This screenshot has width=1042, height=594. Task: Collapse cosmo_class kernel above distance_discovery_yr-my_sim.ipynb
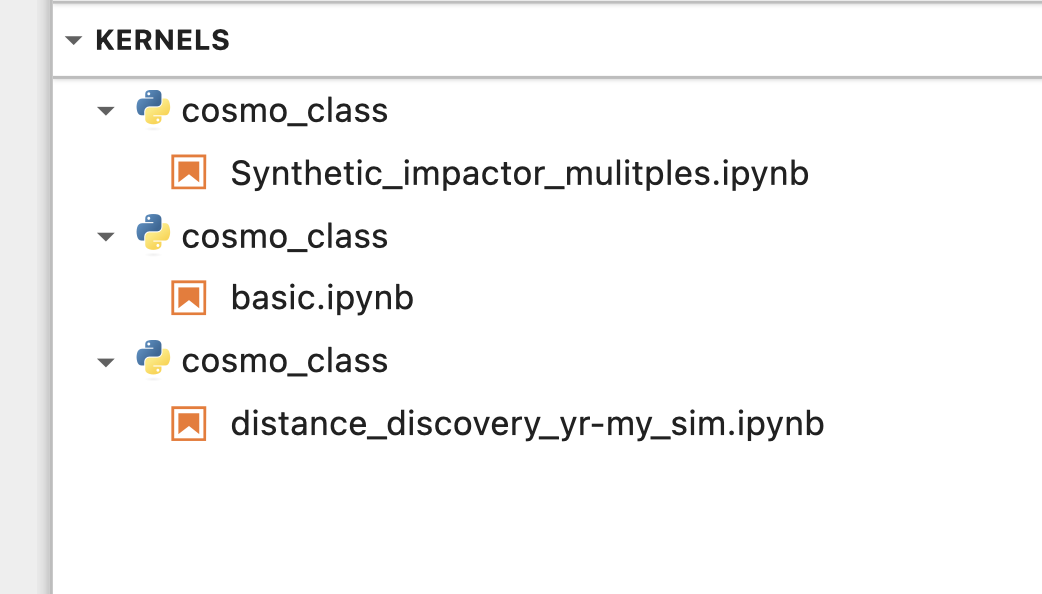coord(106,361)
